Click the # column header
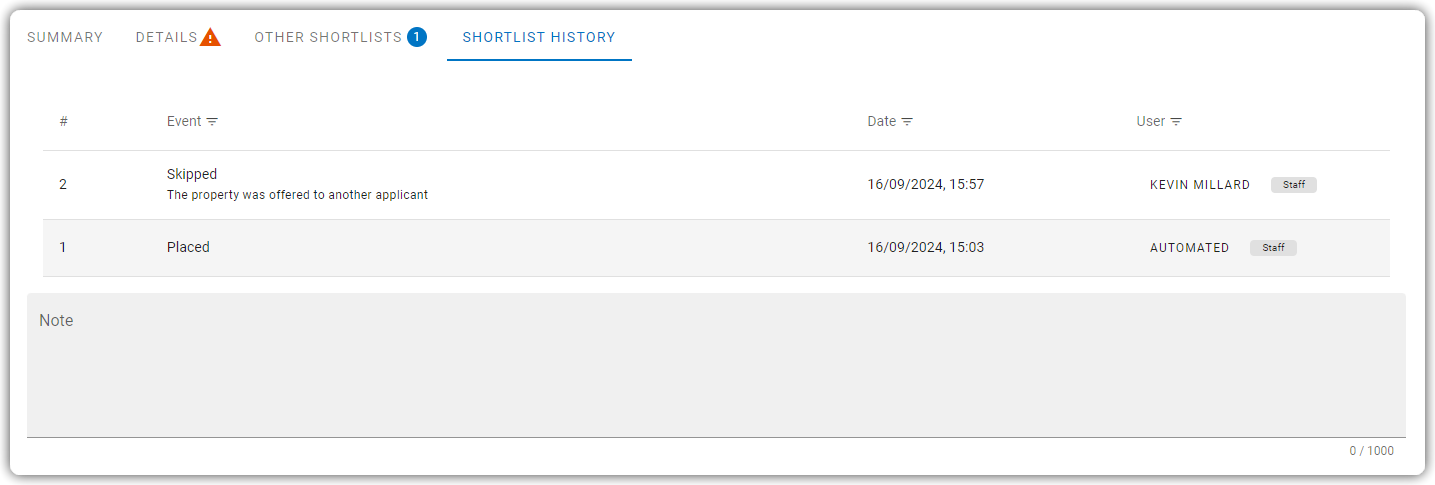The width and height of the screenshot is (1435, 485). [x=63, y=121]
